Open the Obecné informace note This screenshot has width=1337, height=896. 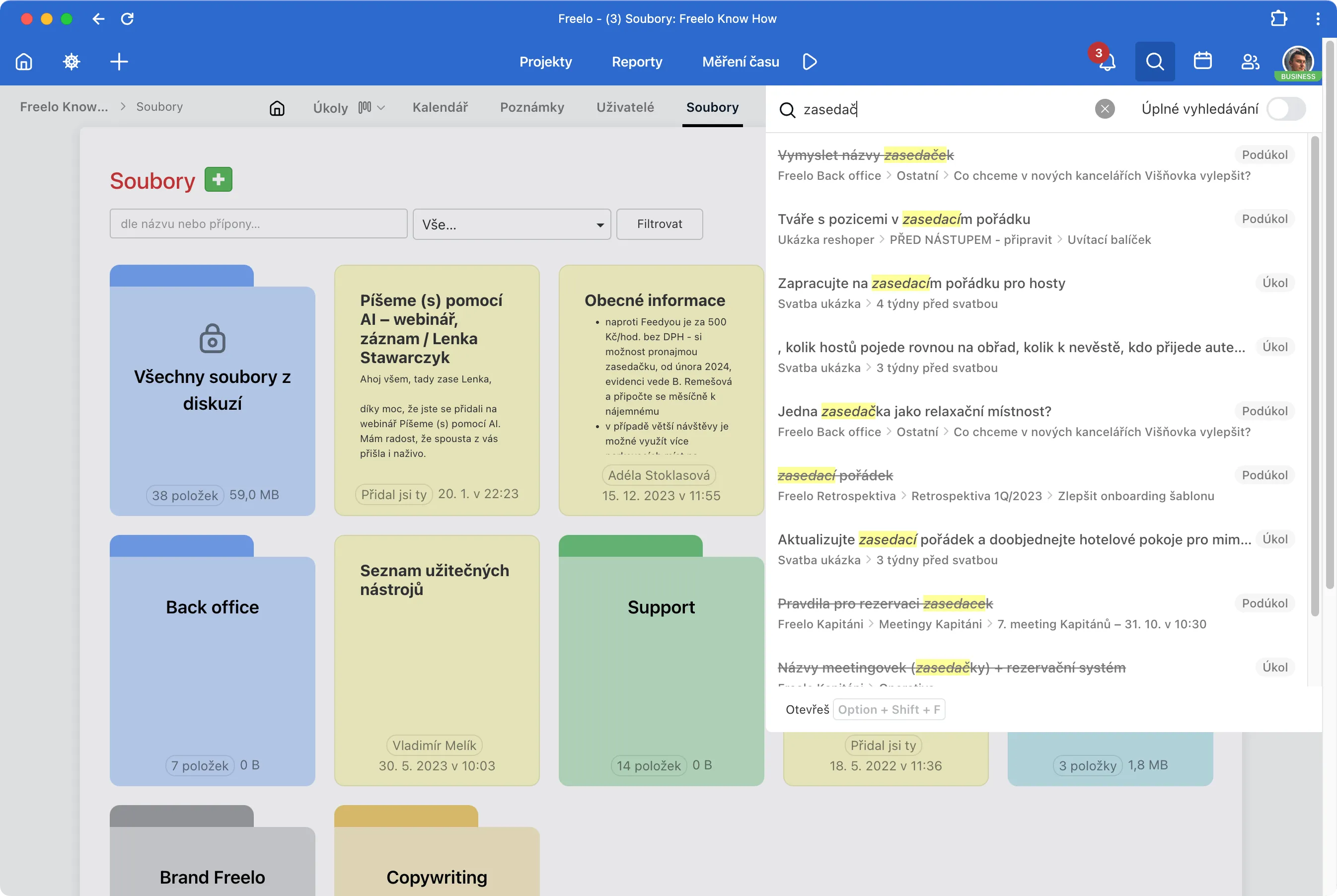pos(662,390)
